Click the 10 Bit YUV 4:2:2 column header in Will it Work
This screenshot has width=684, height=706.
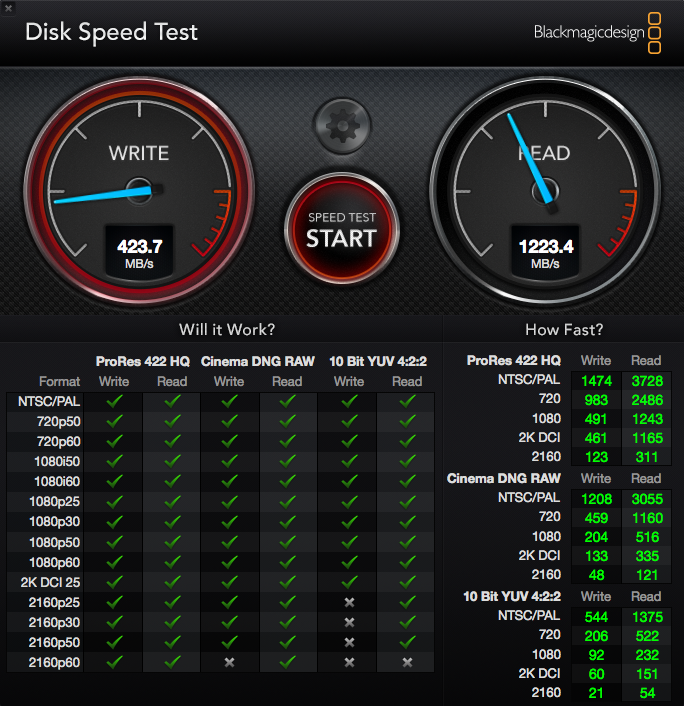[378, 361]
